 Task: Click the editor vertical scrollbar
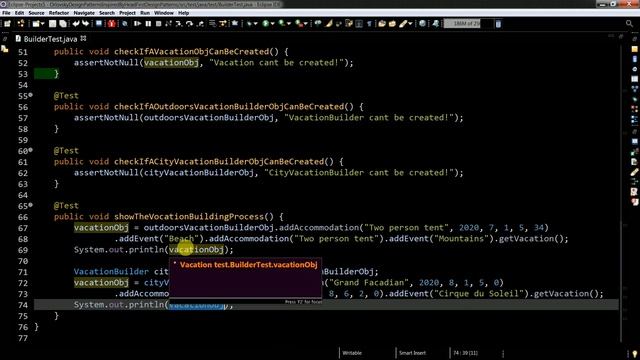click(x=621, y=192)
